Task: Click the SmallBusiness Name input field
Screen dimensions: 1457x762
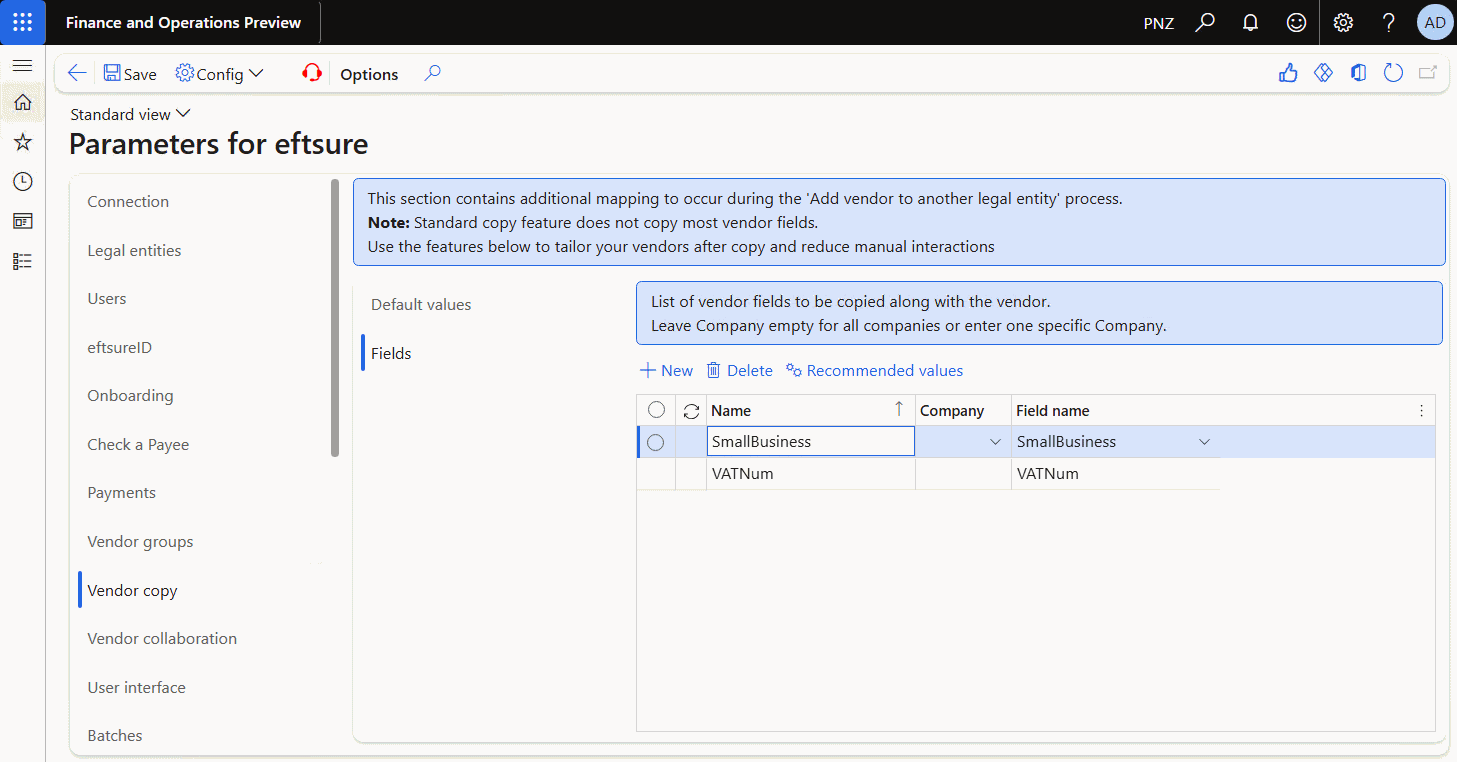Action: click(x=810, y=442)
